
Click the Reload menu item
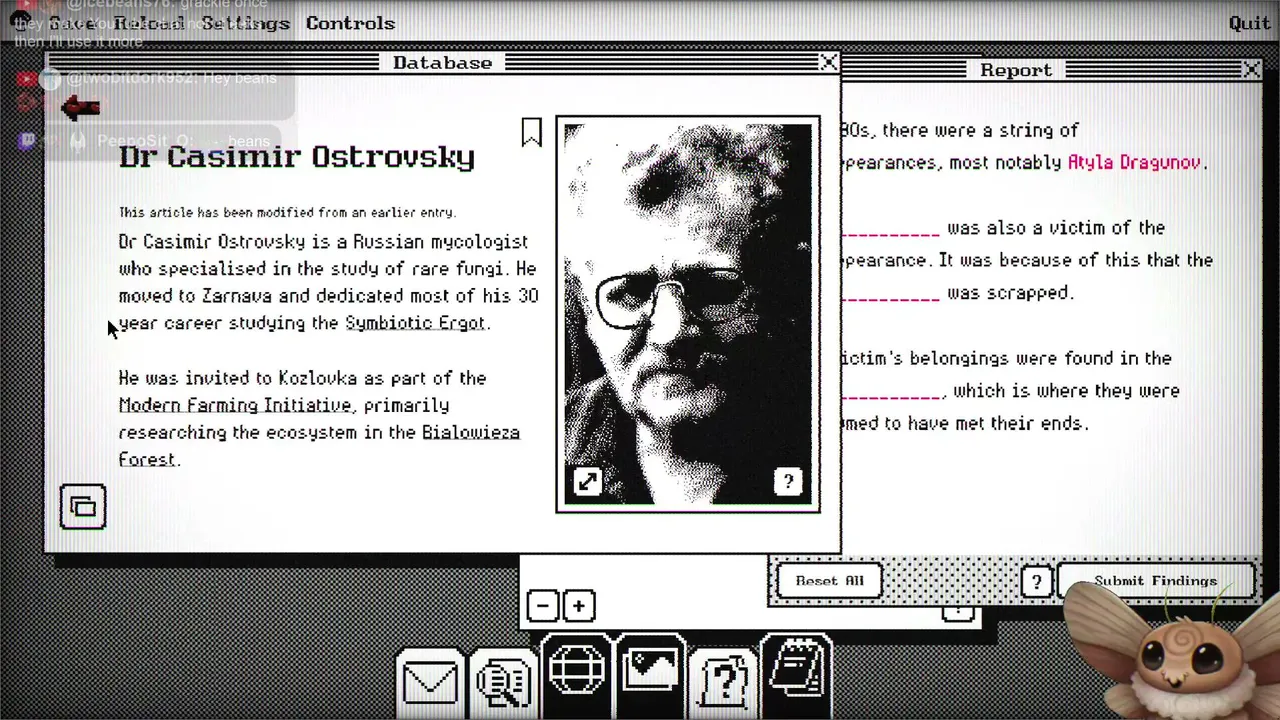(x=149, y=23)
